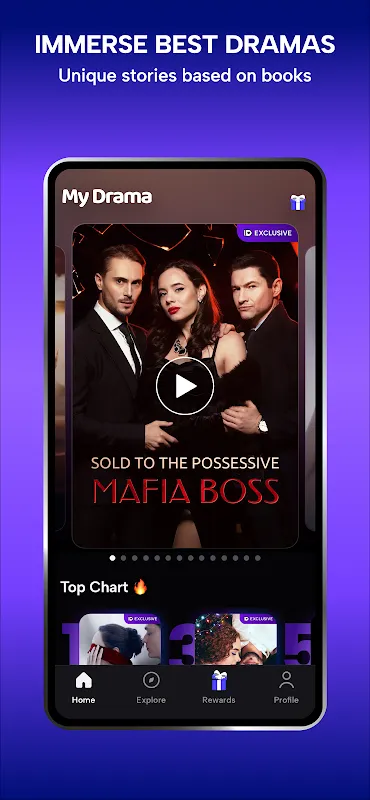Show the next poster peeking at right
The width and height of the screenshot is (370, 800).
(310, 388)
